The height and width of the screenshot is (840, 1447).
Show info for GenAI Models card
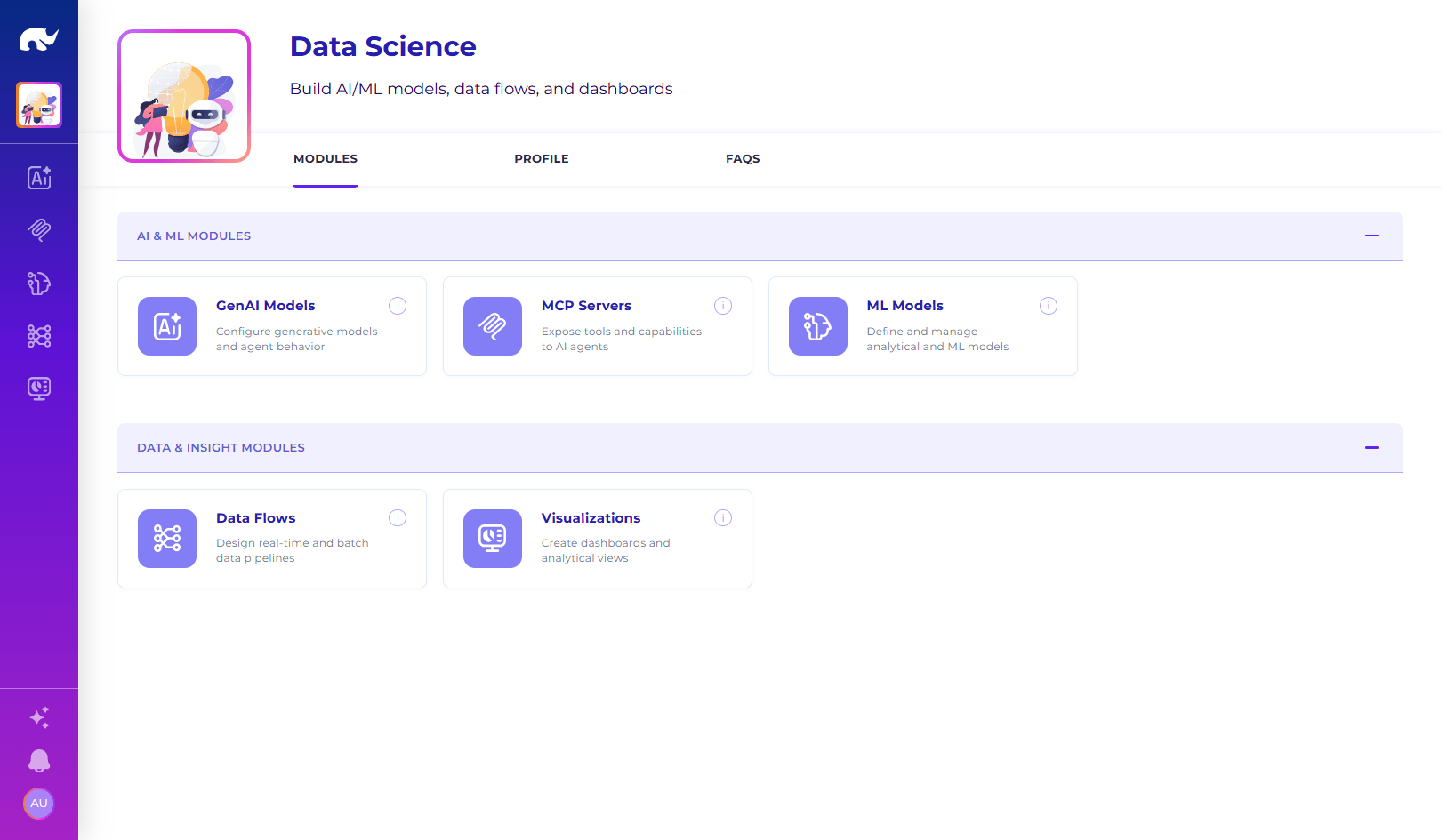(x=398, y=306)
